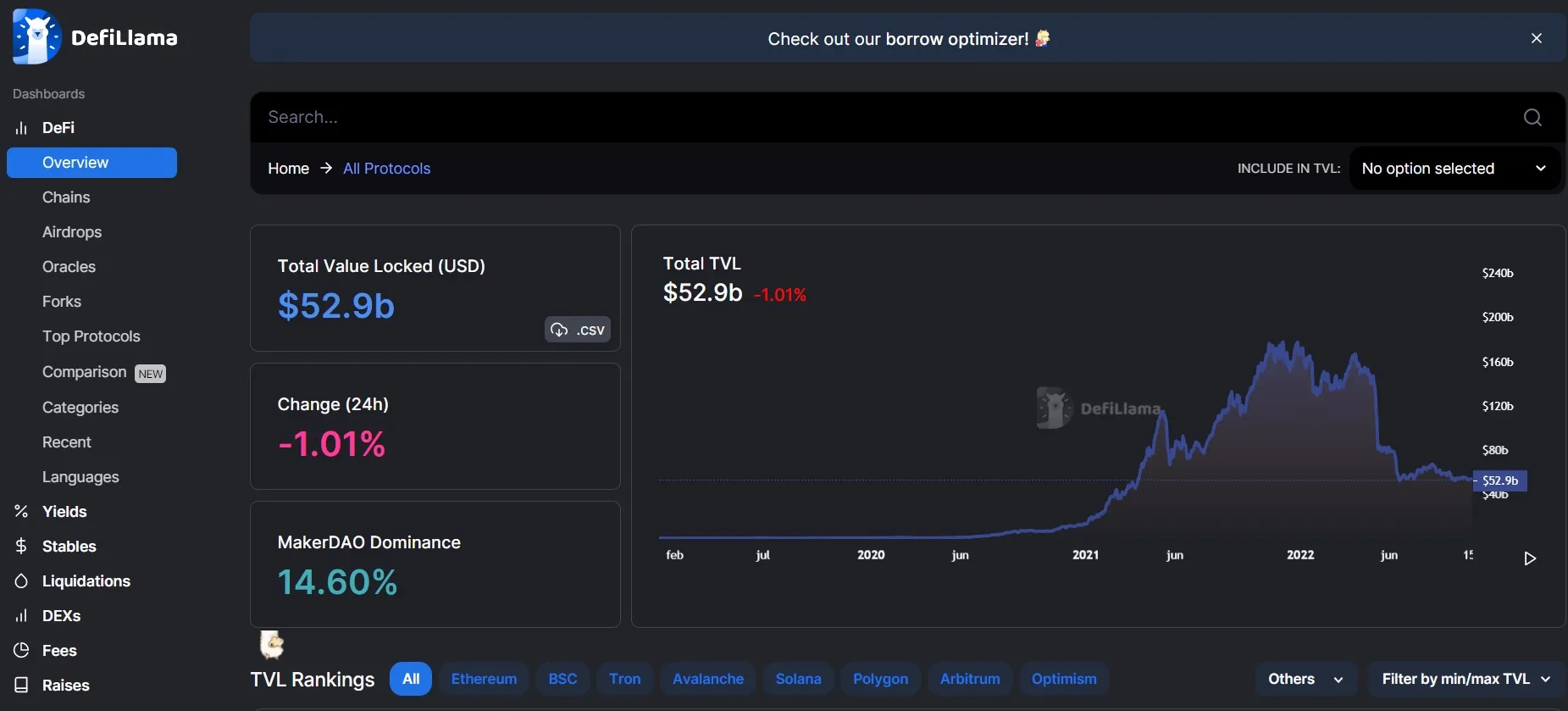Viewport: 1568px width, 711px height.
Task: Click the TVL Rankings heading
Action: pos(313,680)
